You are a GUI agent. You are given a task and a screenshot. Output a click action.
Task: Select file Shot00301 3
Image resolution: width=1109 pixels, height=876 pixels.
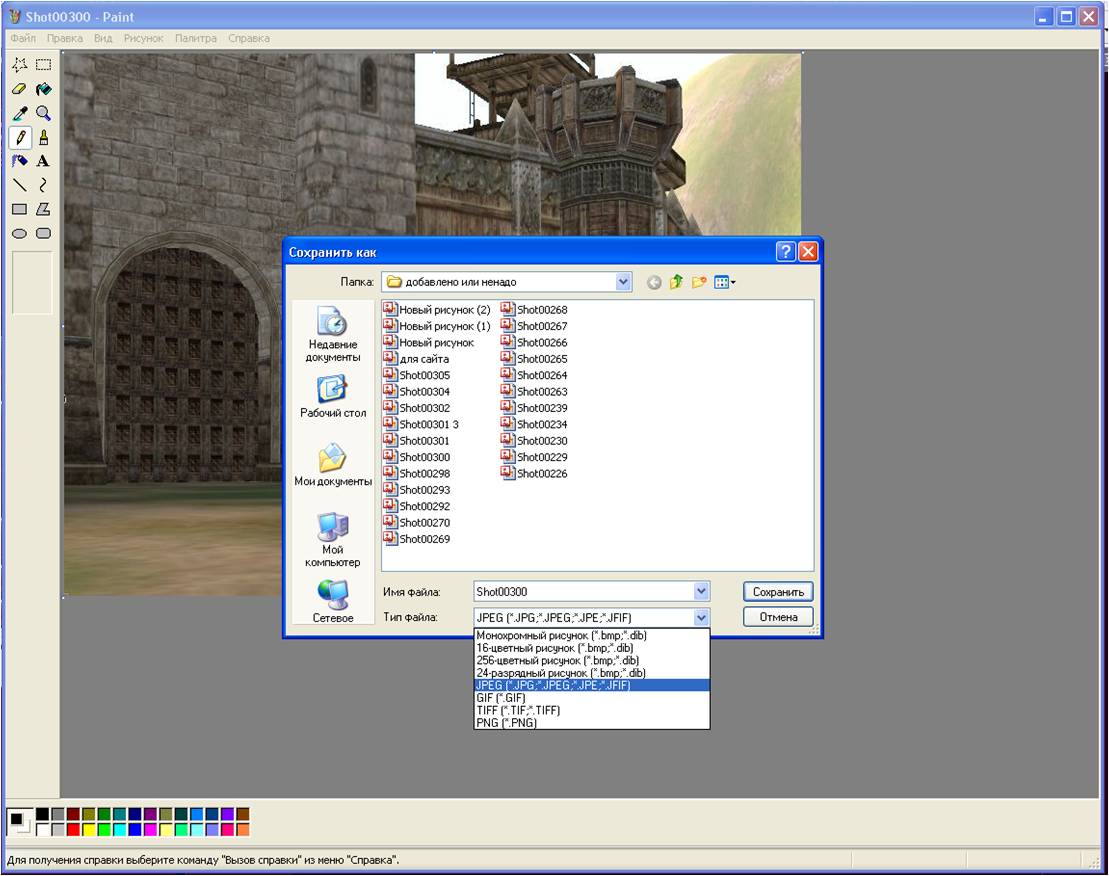421,424
